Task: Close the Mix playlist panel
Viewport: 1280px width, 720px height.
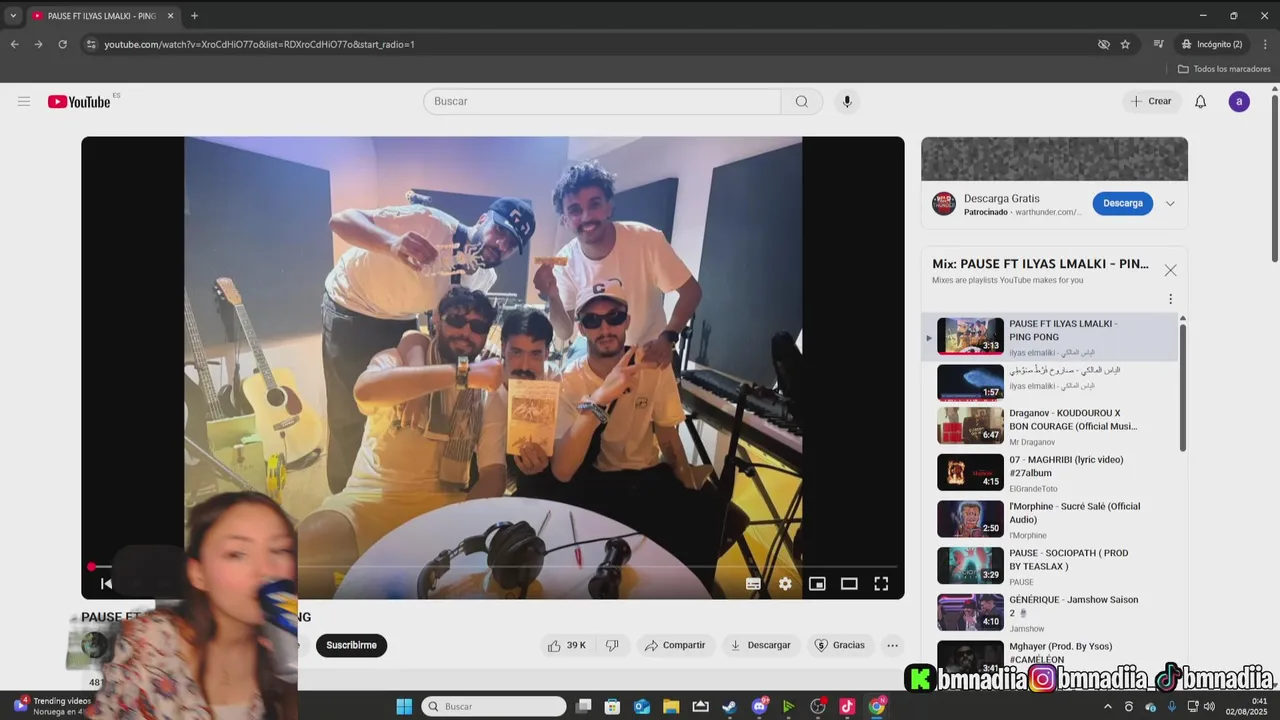Action: [1170, 270]
